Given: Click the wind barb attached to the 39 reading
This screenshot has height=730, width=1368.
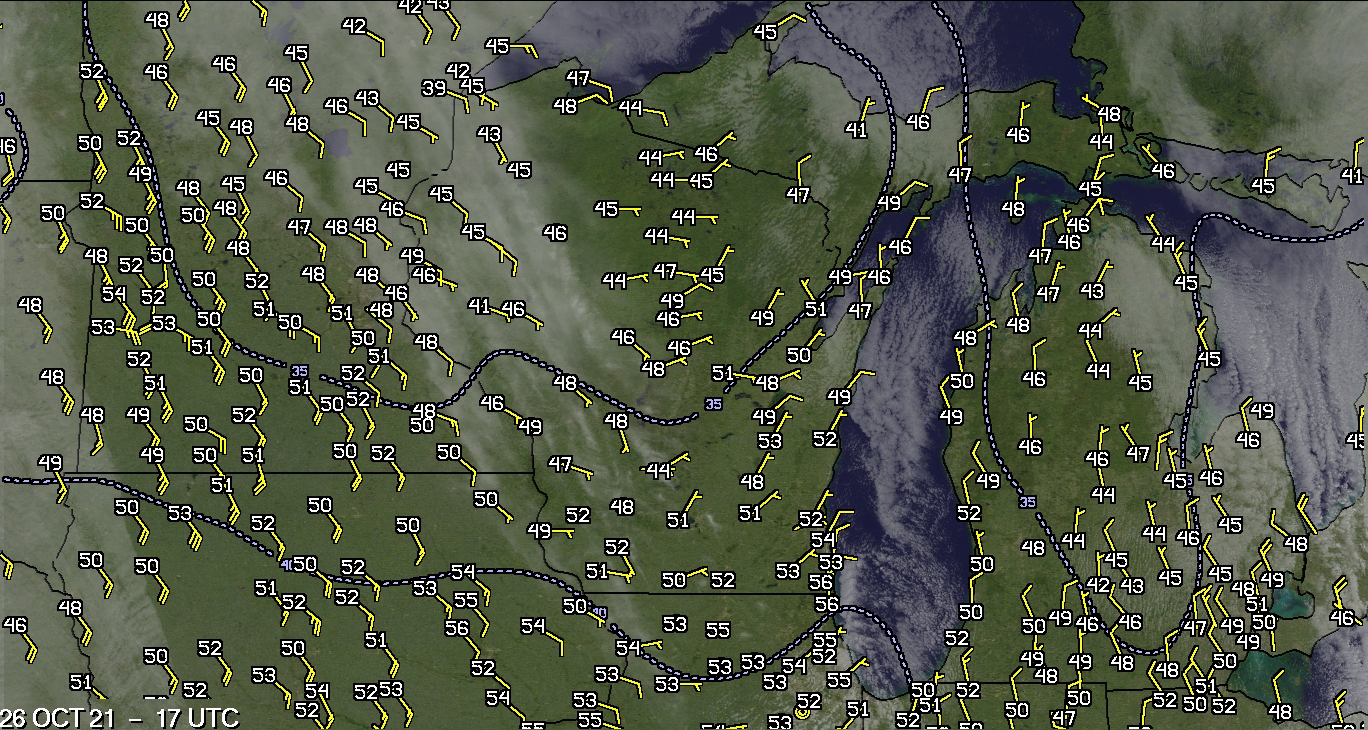Looking at the screenshot, I should tap(456, 98).
